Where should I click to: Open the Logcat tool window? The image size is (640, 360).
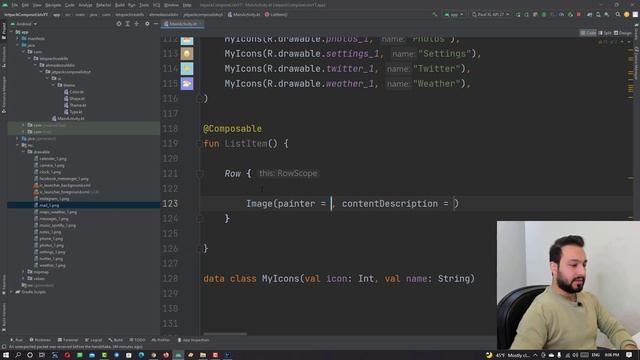(93, 340)
